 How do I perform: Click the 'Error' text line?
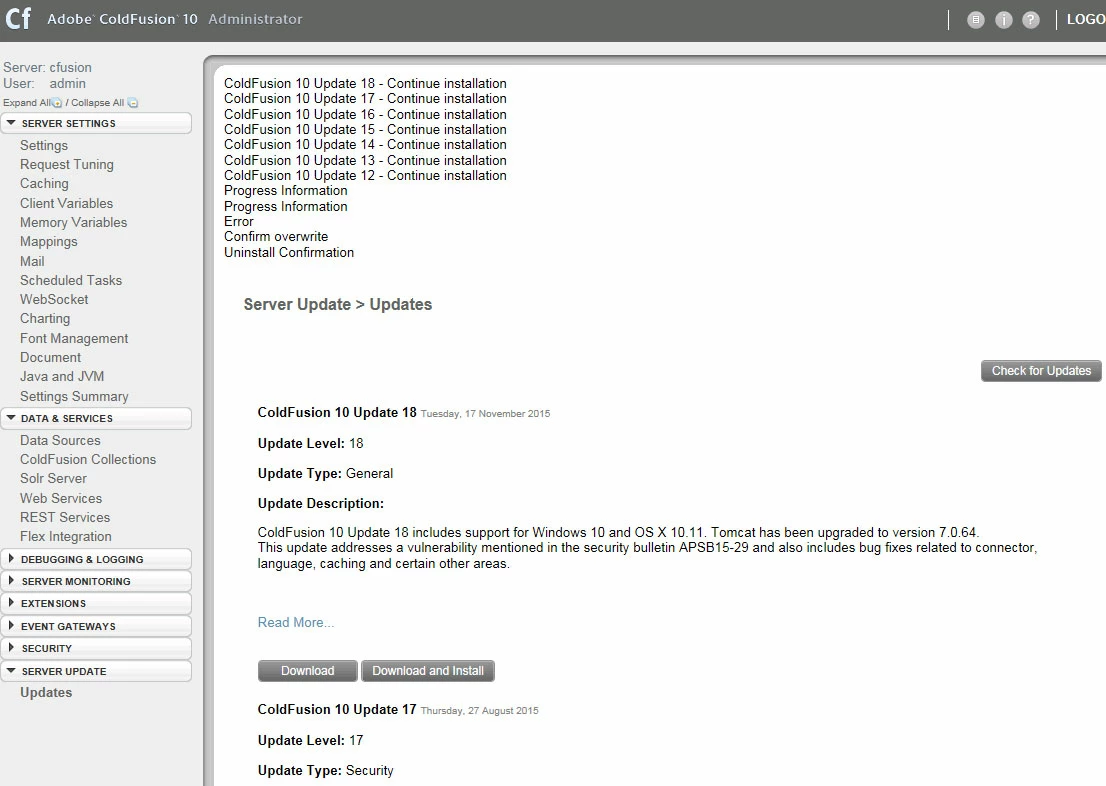[x=238, y=222]
